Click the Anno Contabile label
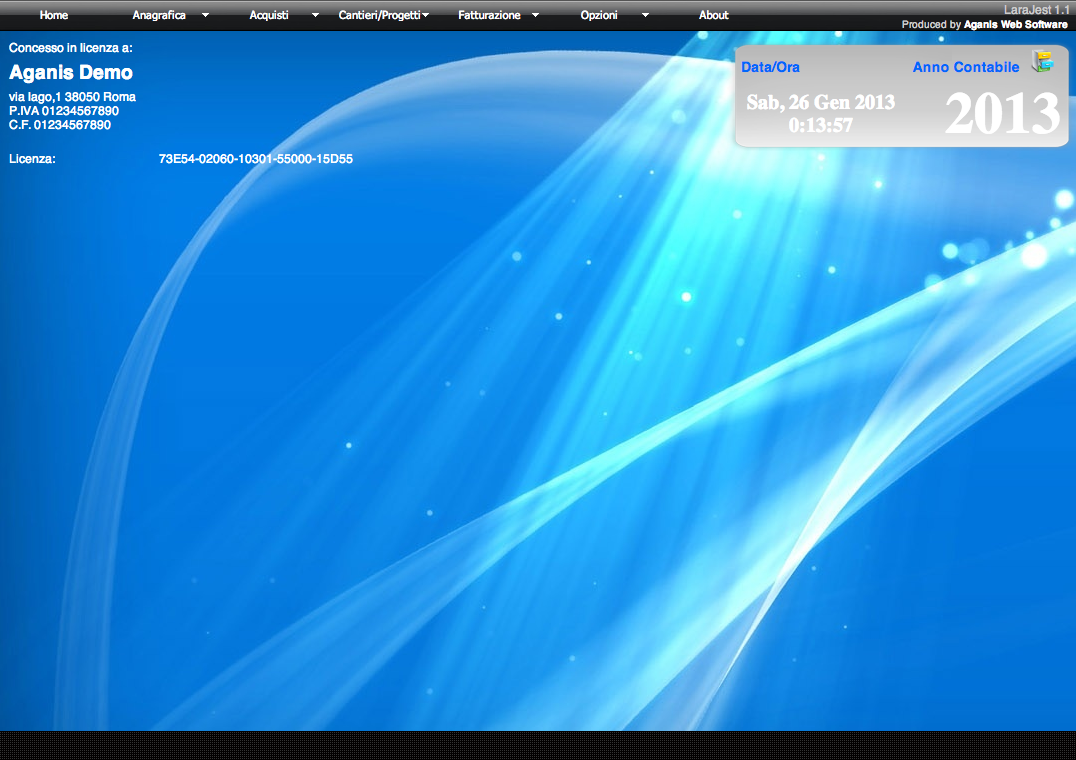 tap(966, 67)
